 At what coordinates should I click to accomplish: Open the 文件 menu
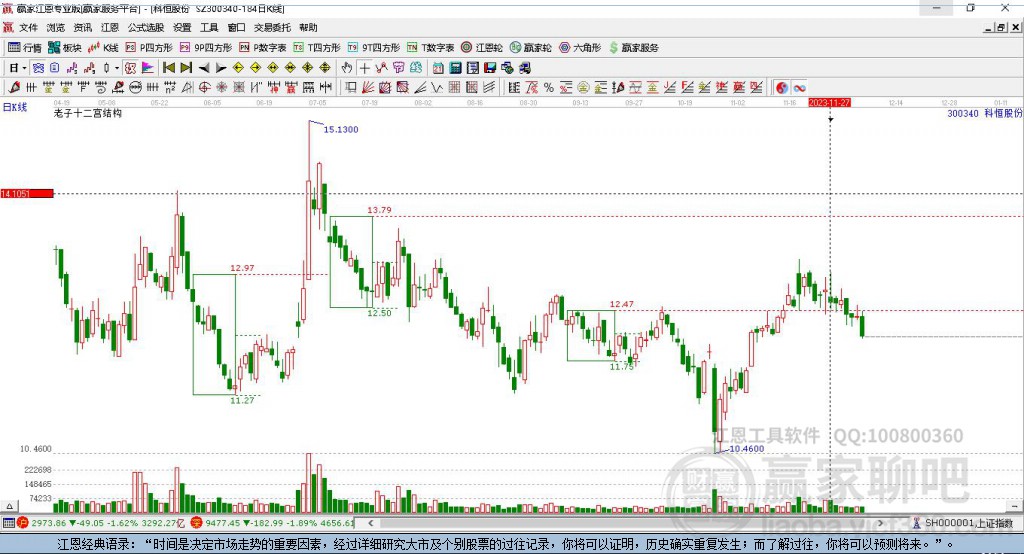28,27
